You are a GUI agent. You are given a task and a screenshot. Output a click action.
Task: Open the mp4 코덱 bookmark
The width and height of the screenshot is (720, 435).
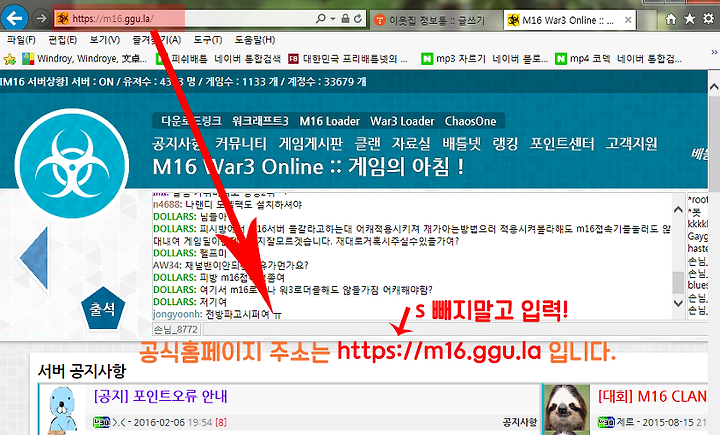[x=619, y=59]
